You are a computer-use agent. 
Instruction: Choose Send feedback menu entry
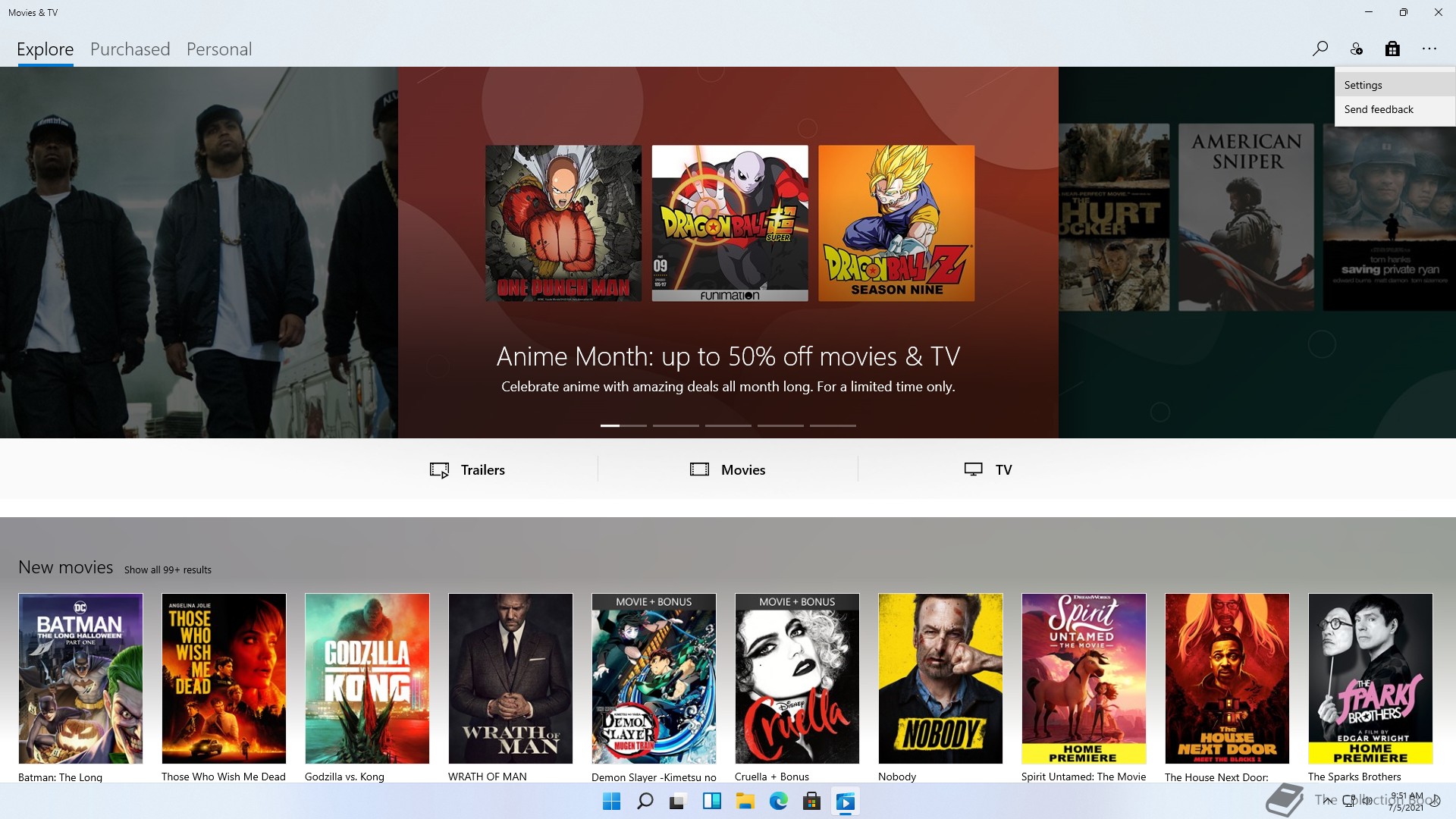(1395, 109)
